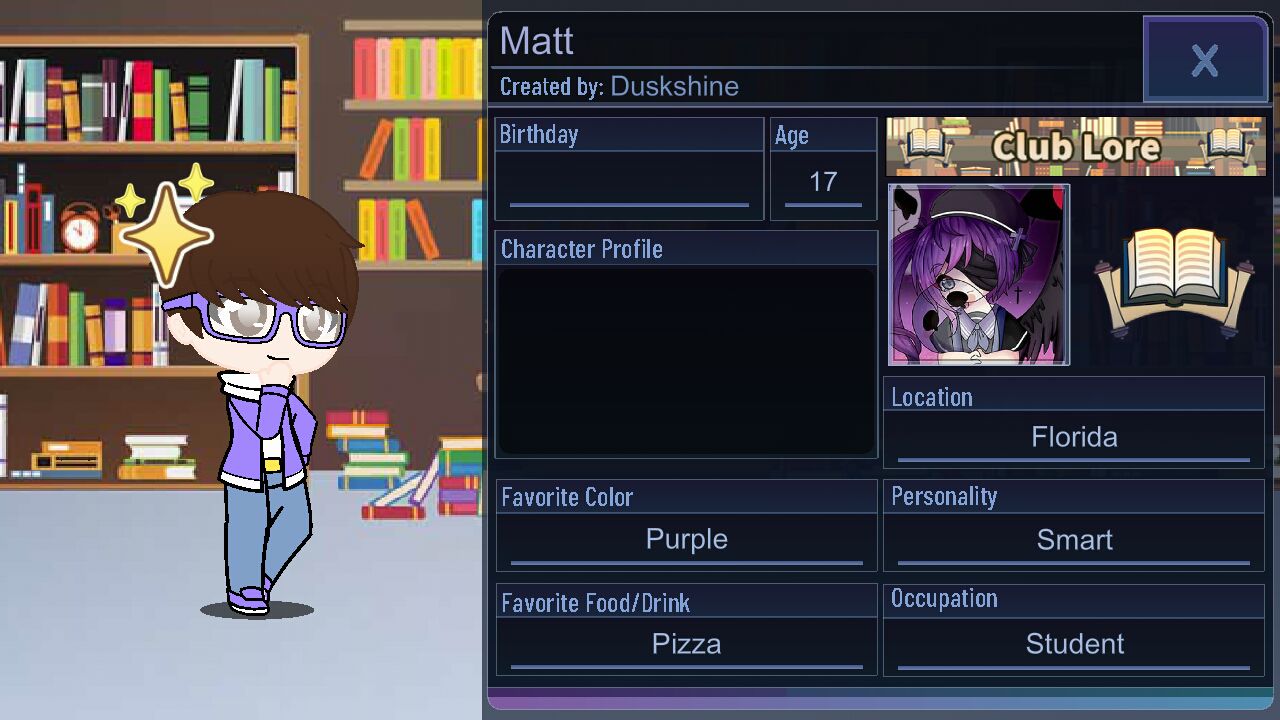The height and width of the screenshot is (720, 1280).
Task: Click the red alarm clock on the shelf
Action: pyautogui.click(x=80, y=228)
